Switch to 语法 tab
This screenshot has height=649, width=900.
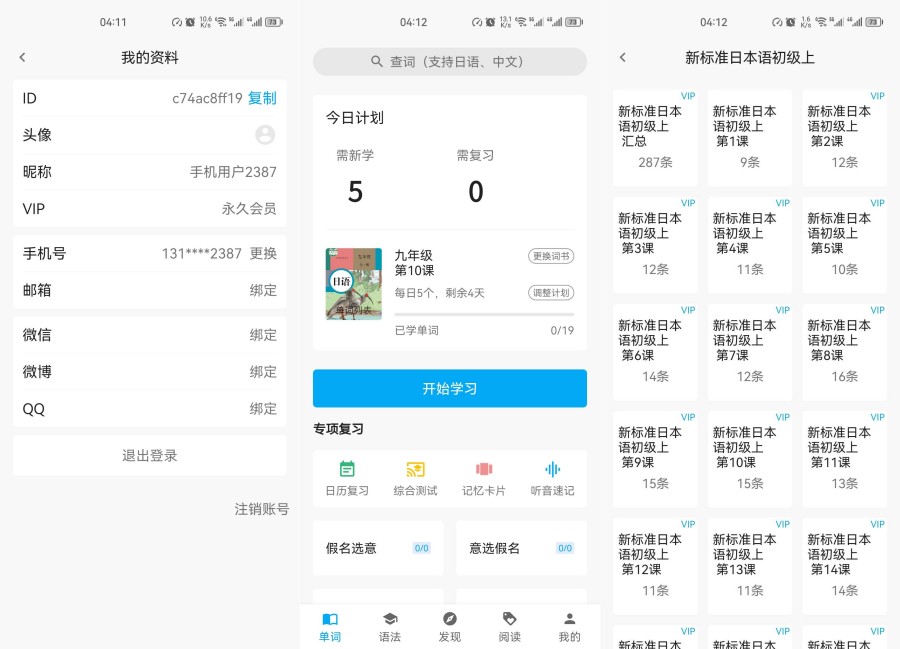(x=390, y=627)
